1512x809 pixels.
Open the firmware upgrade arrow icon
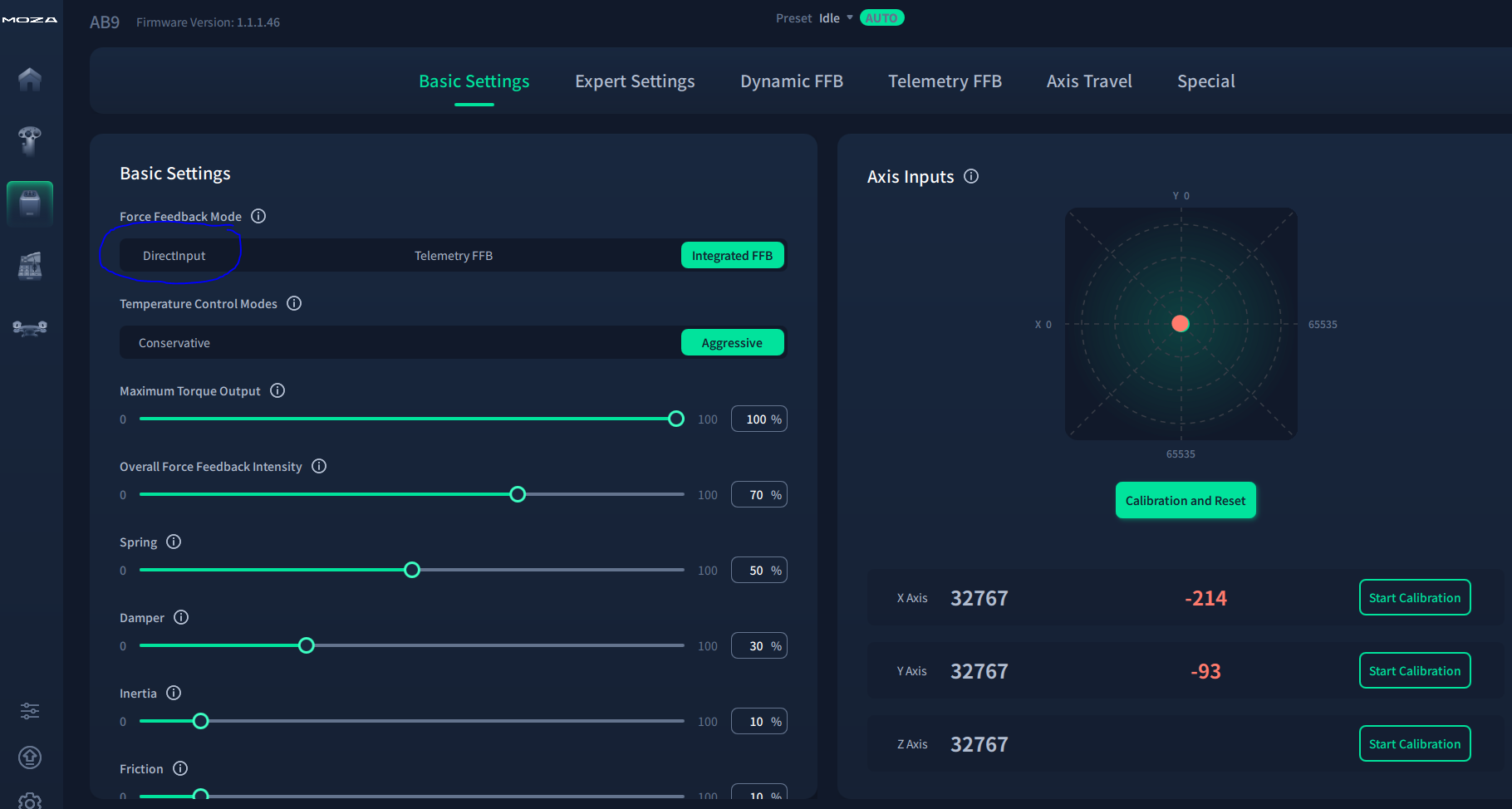click(30, 758)
